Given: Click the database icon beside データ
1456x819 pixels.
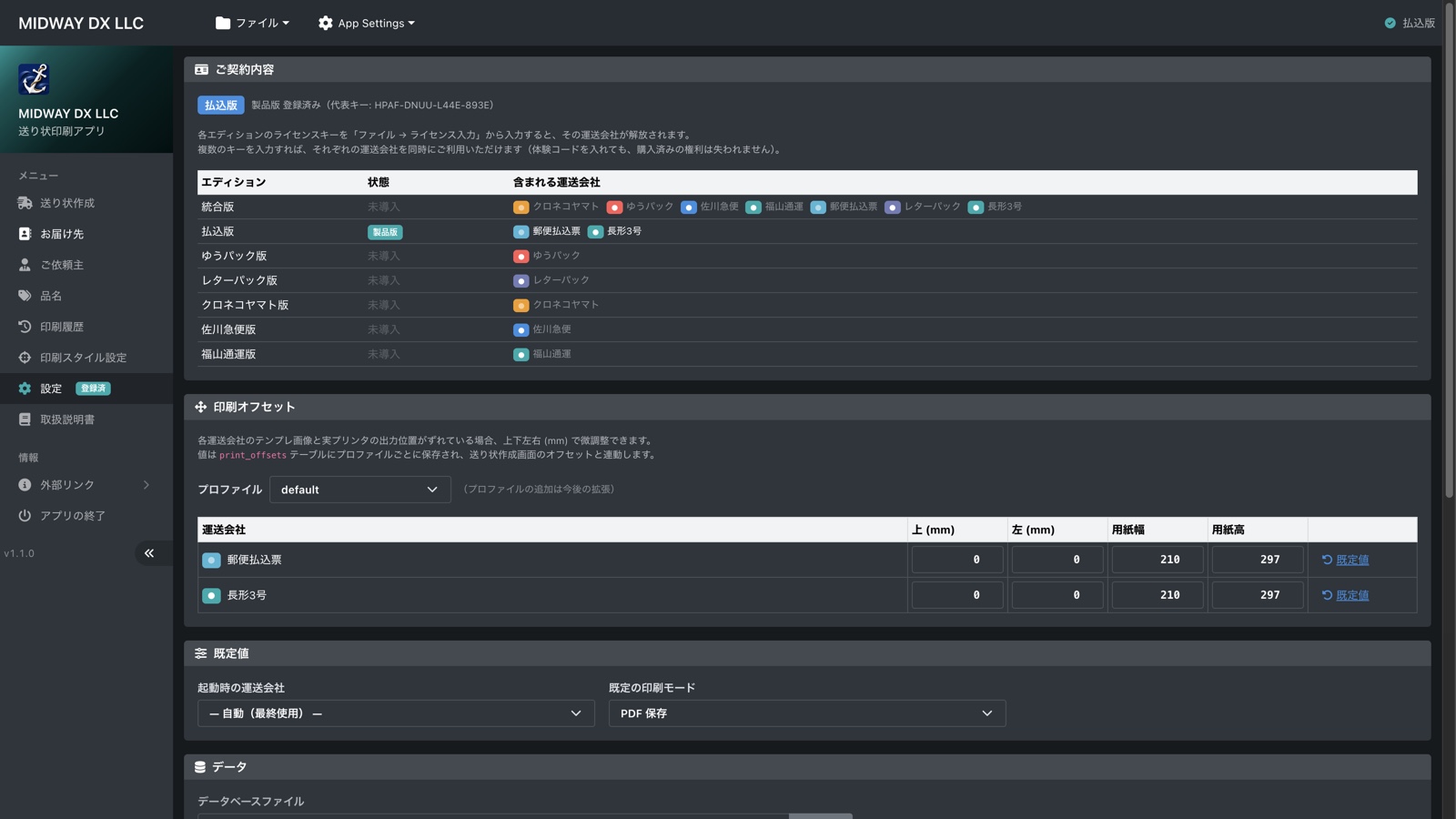Looking at the screenshot, I should [200, 767].
